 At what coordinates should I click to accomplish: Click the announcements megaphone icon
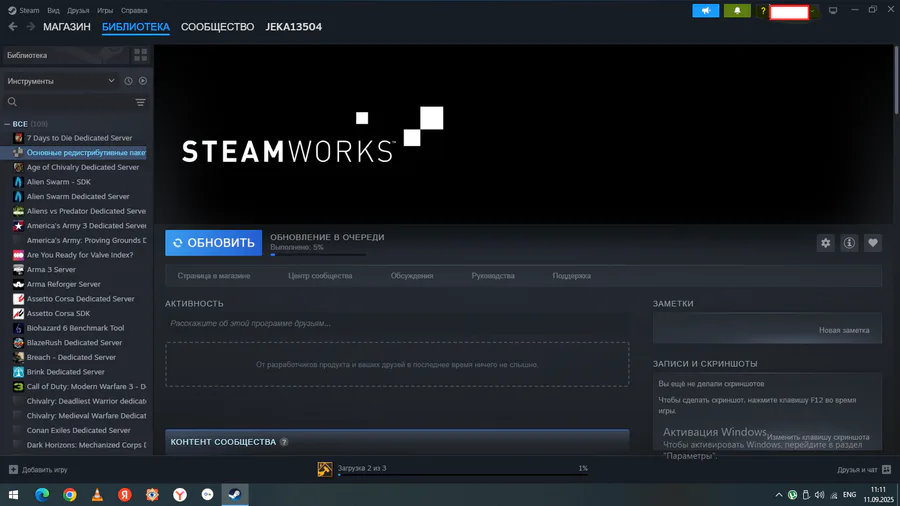(705, 10)
